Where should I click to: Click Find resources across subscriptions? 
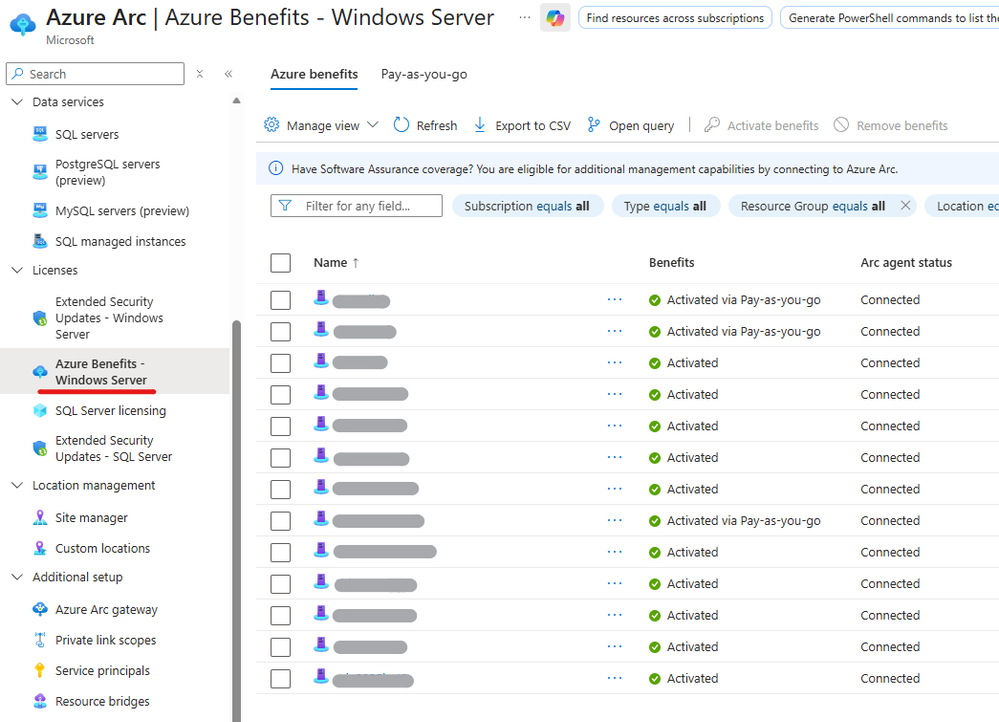point(675,18)
